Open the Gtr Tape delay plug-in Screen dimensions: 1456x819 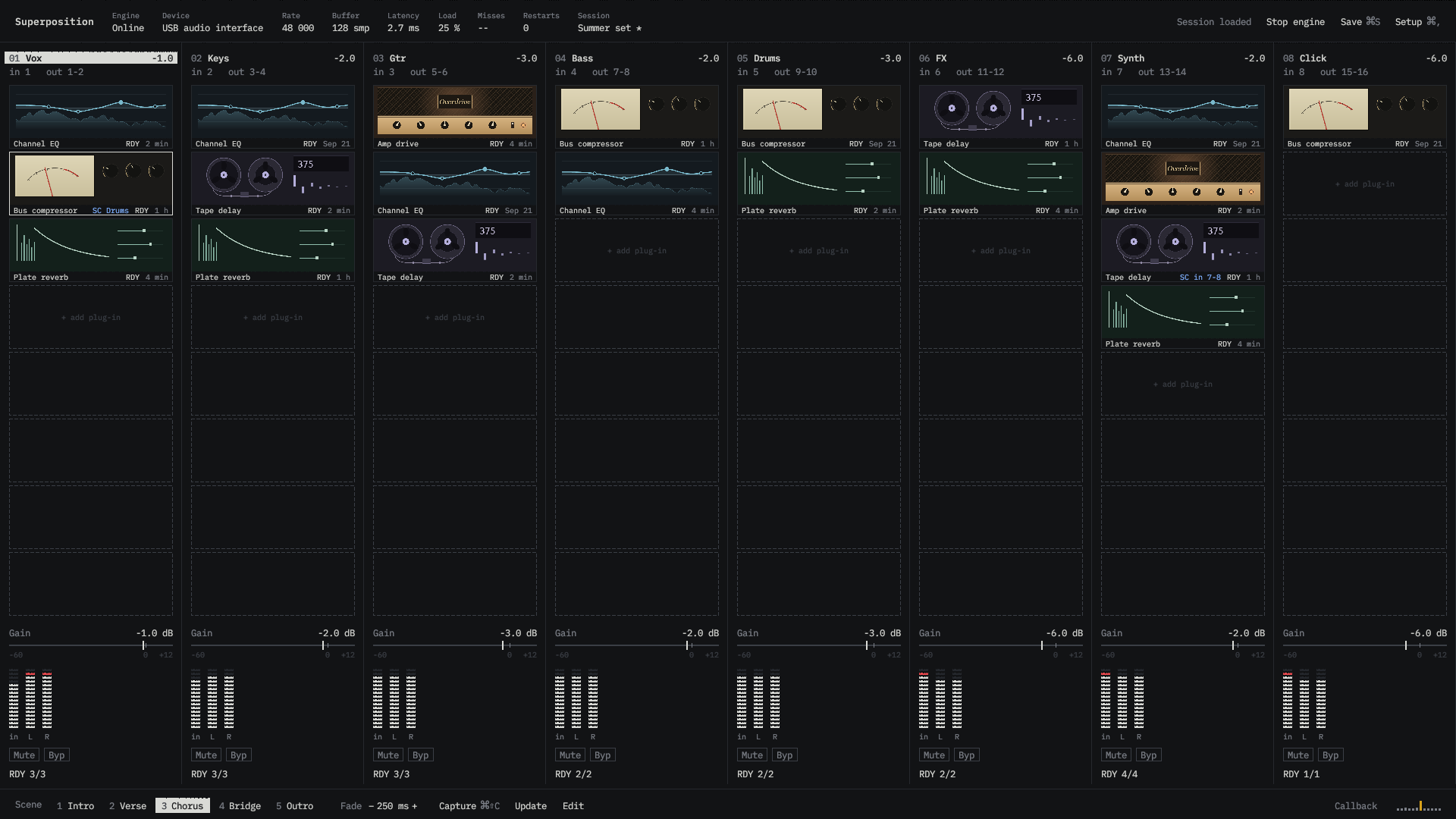[x=455, y=250]
